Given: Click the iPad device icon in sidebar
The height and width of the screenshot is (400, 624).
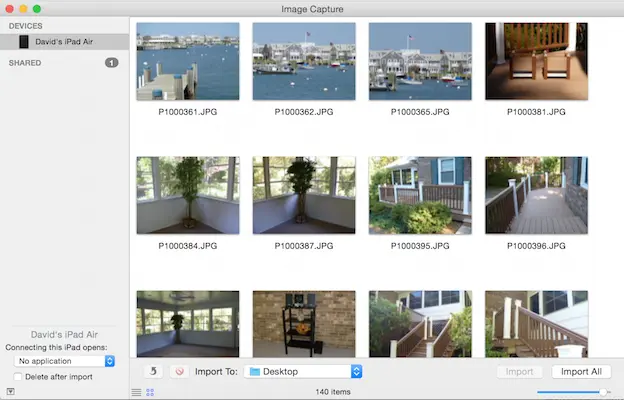Looking at the screenshot, I should point(24,42).
